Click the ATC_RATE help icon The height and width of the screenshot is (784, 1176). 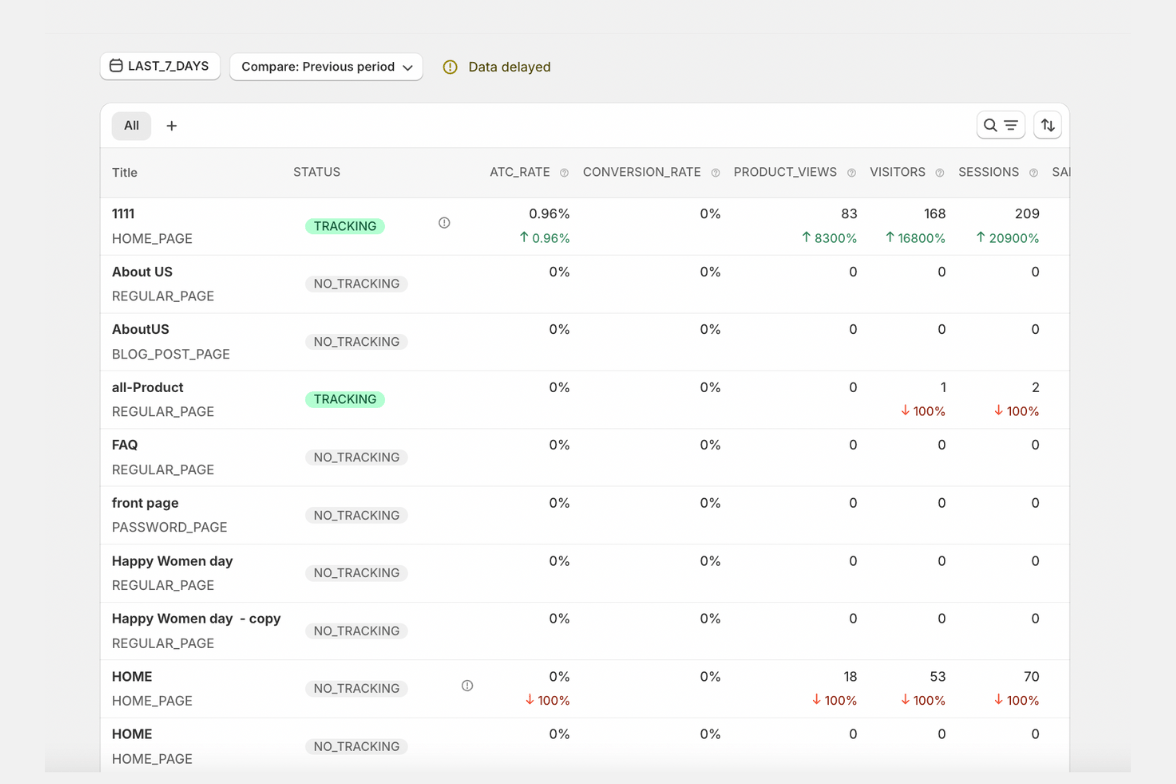[565, 173]
